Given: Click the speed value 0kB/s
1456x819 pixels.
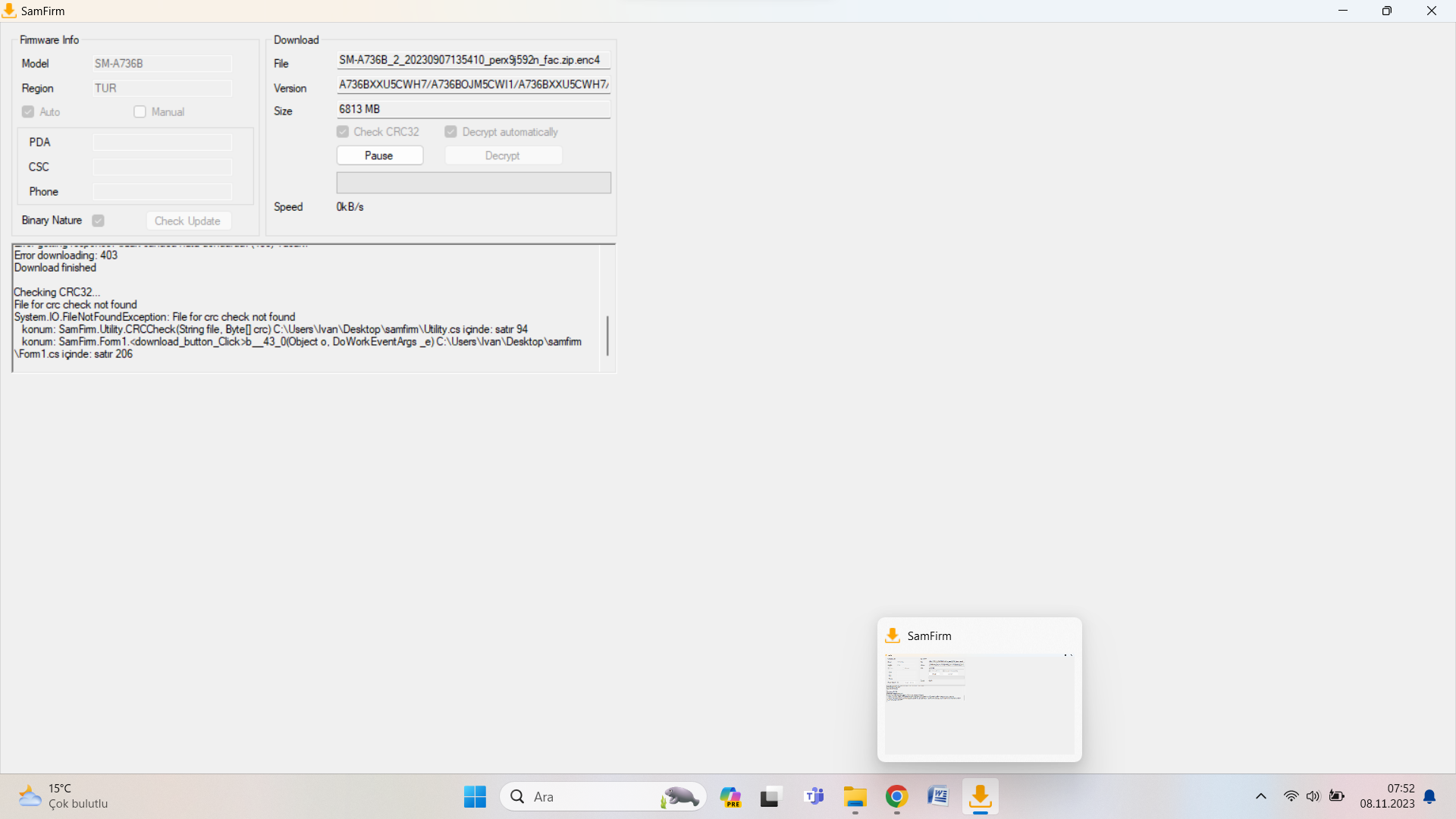Looking at the screenshot, I should 350,207.
